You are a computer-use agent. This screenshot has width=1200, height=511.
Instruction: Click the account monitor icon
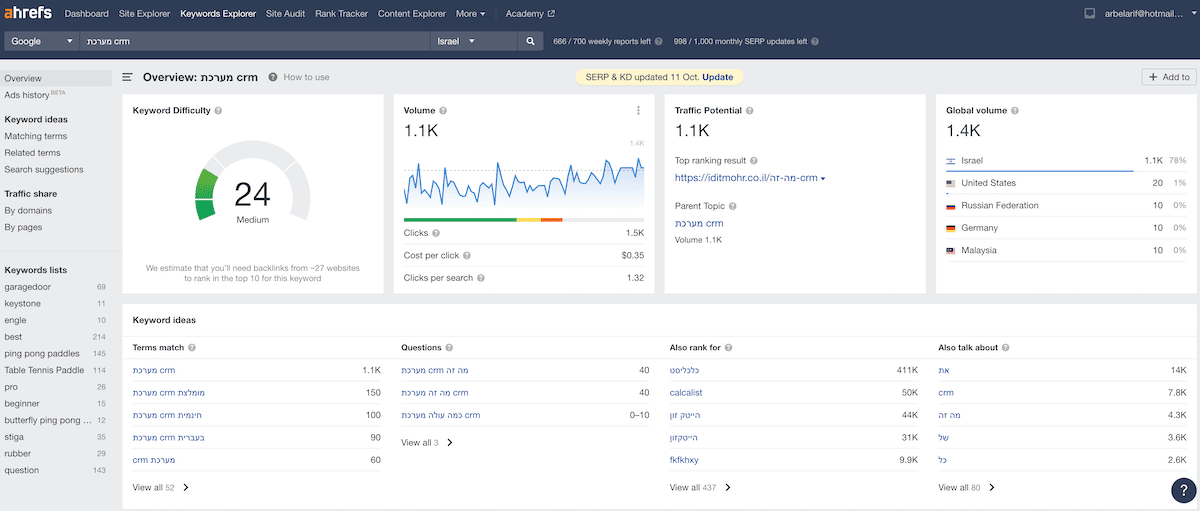tap(1090, 14)
